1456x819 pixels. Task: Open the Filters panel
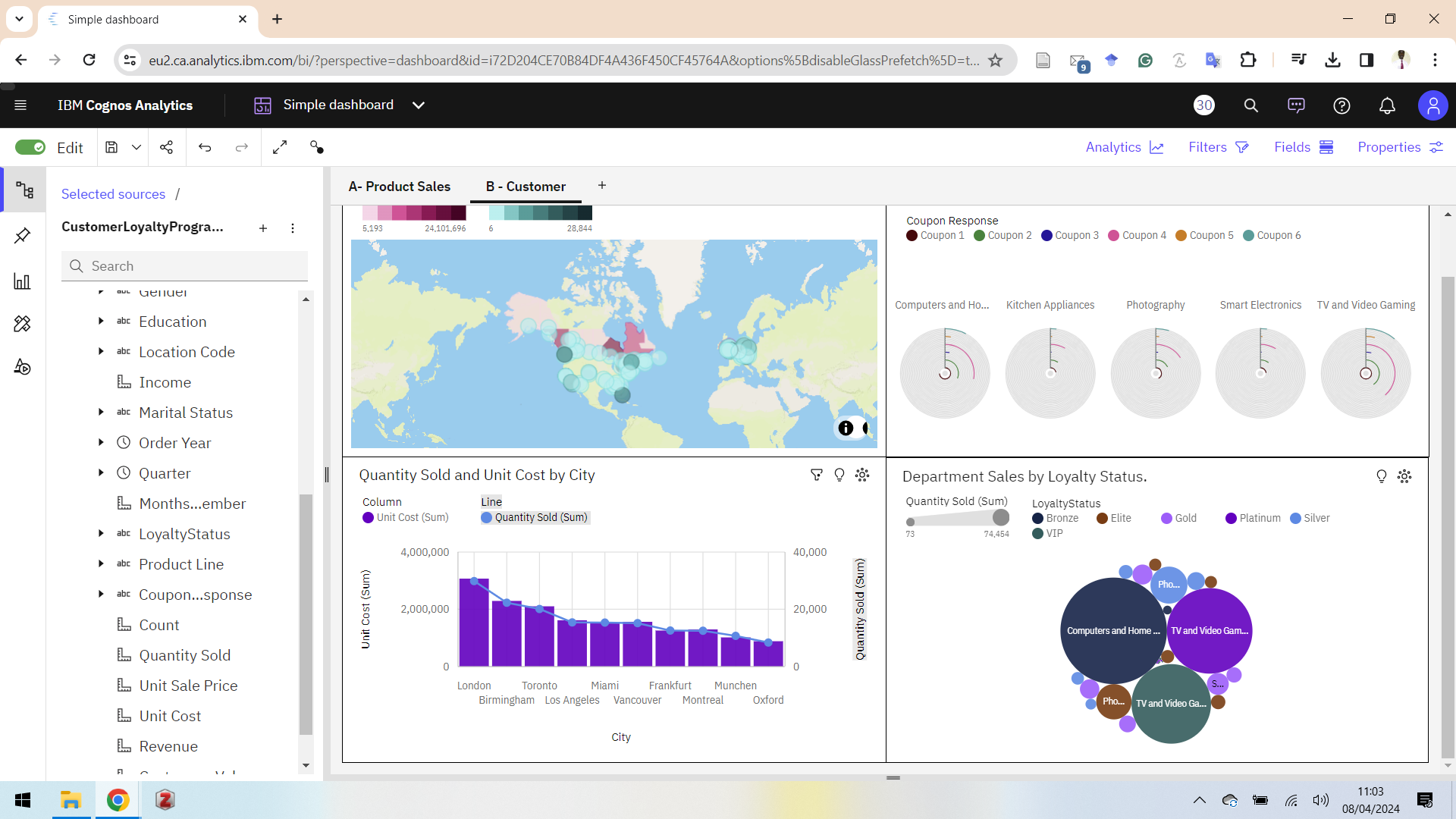[x=1218, y=147]
